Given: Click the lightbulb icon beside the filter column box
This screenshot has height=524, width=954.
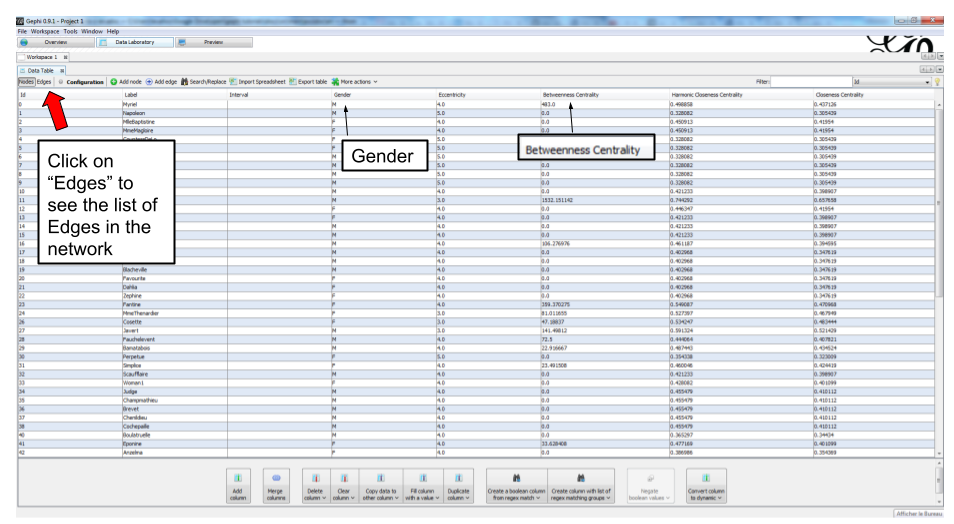Looking at the screenshot, I should point(938,82).
